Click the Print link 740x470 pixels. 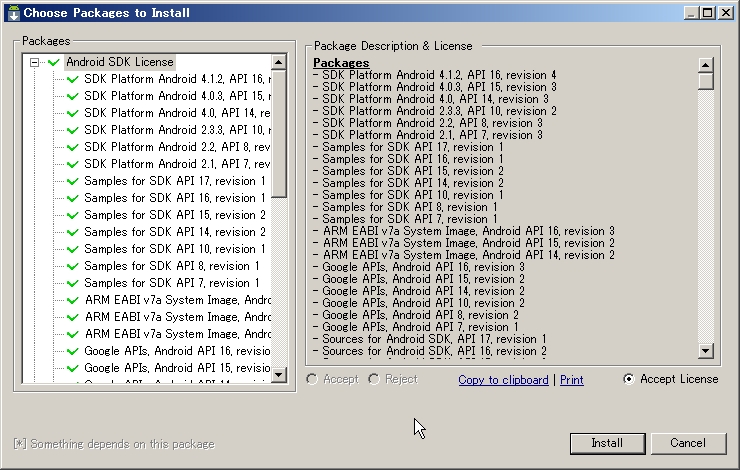(572, 380)
